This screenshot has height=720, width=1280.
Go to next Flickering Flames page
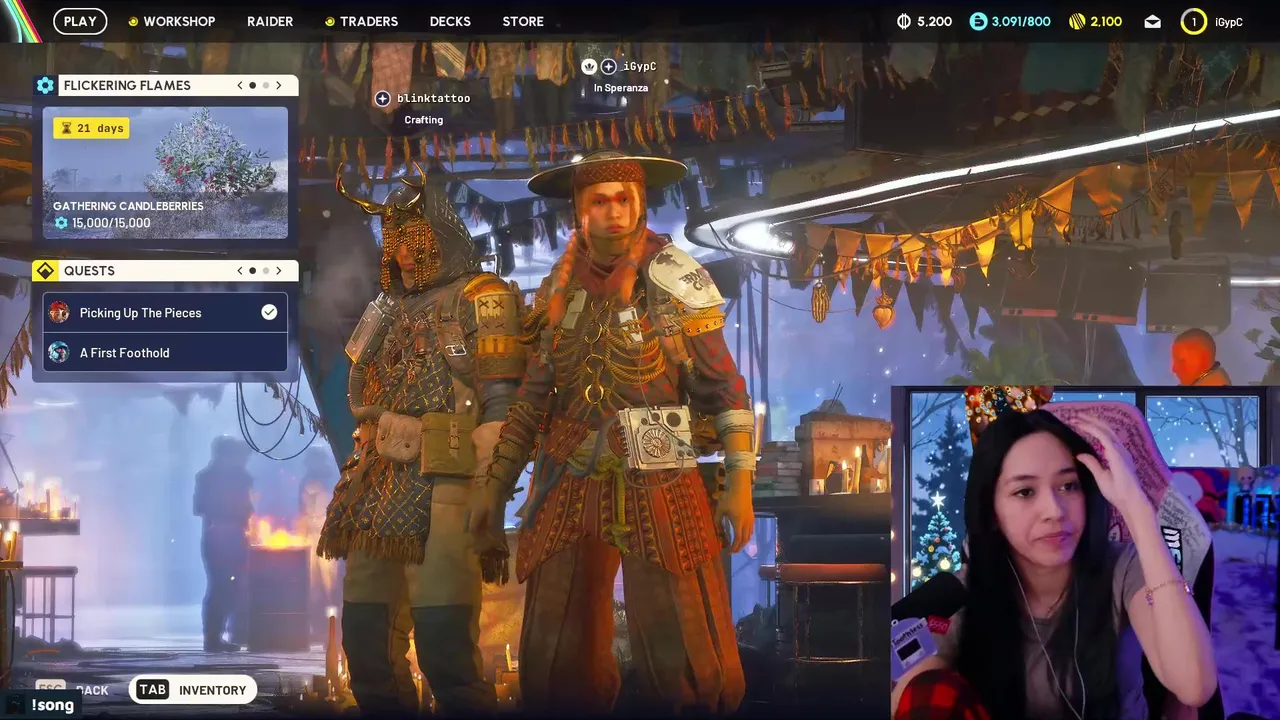pos(279,85)
